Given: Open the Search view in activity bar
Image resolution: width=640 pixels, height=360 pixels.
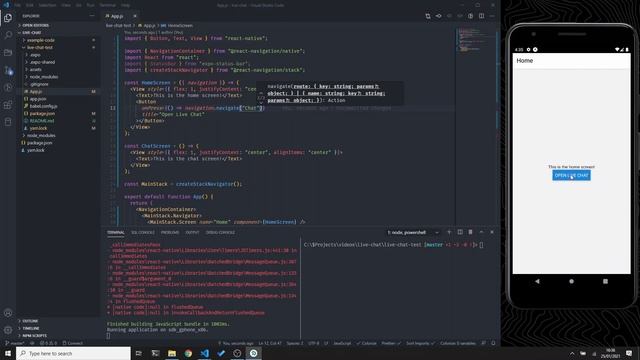Looking at the screenshot, I should (x=8, y=35).
